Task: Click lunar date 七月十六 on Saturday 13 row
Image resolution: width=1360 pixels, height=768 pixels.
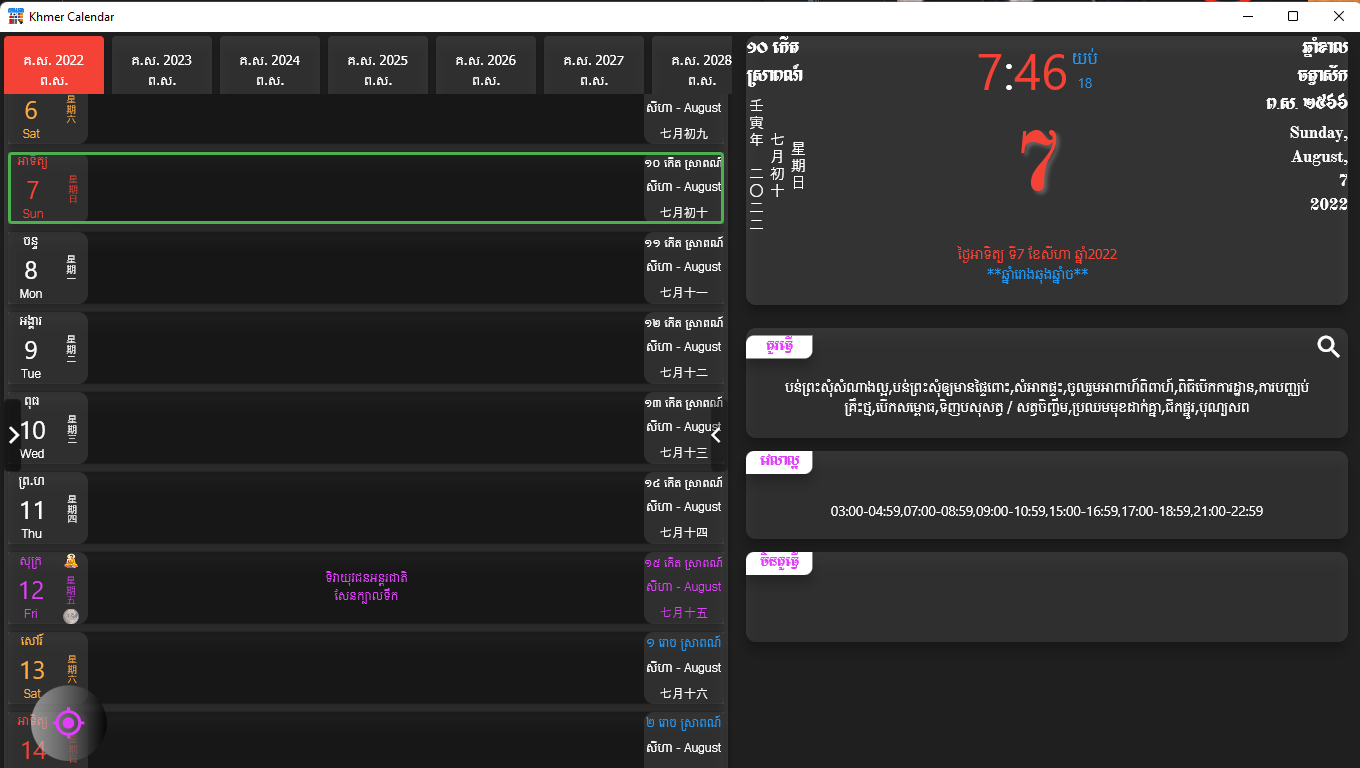Action: coord(684,692)
